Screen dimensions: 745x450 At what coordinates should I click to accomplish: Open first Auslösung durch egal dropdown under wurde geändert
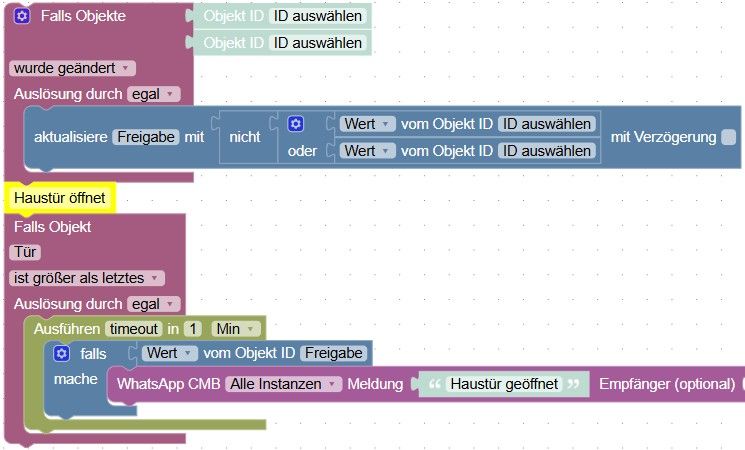click(x=153, y=94)
